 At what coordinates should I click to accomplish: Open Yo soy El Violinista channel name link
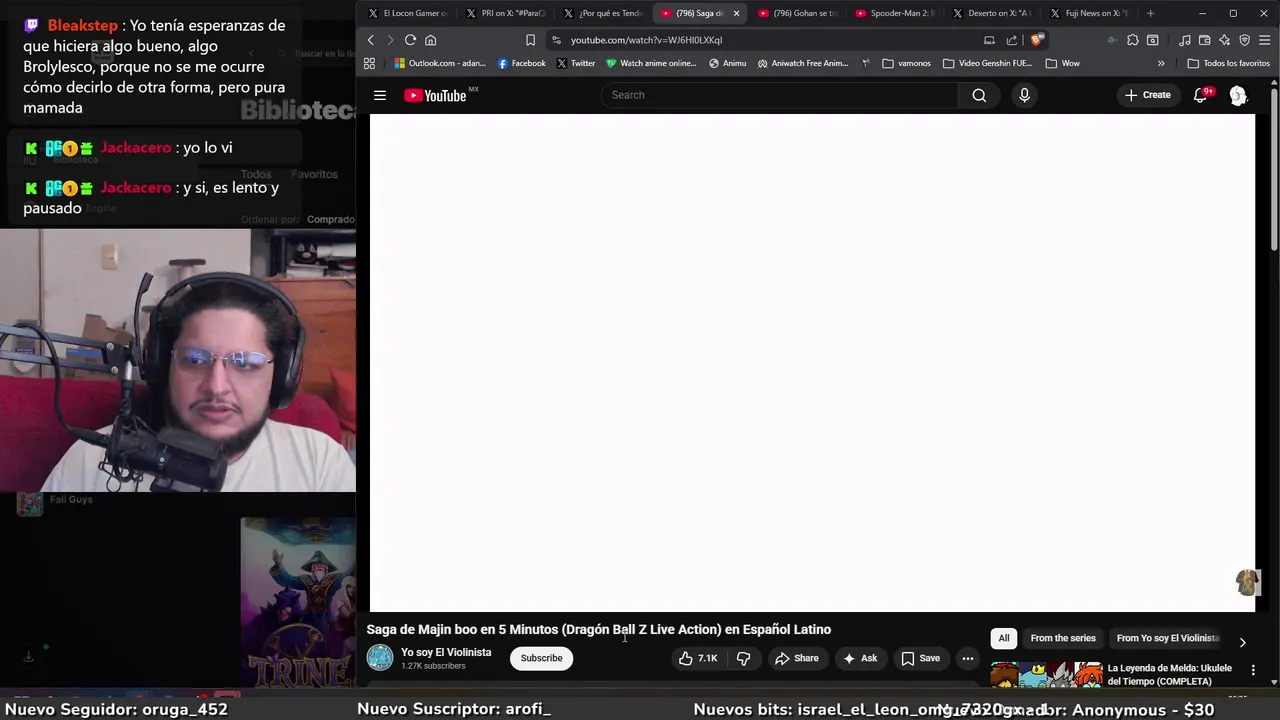[446, 652]
